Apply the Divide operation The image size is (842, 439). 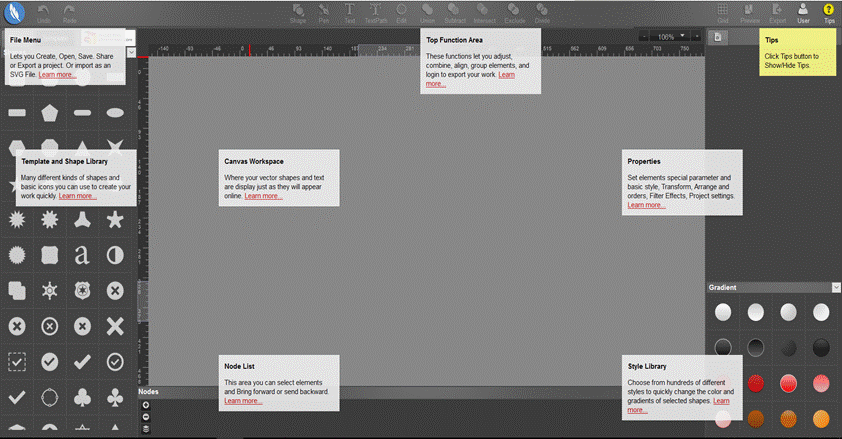542,14
